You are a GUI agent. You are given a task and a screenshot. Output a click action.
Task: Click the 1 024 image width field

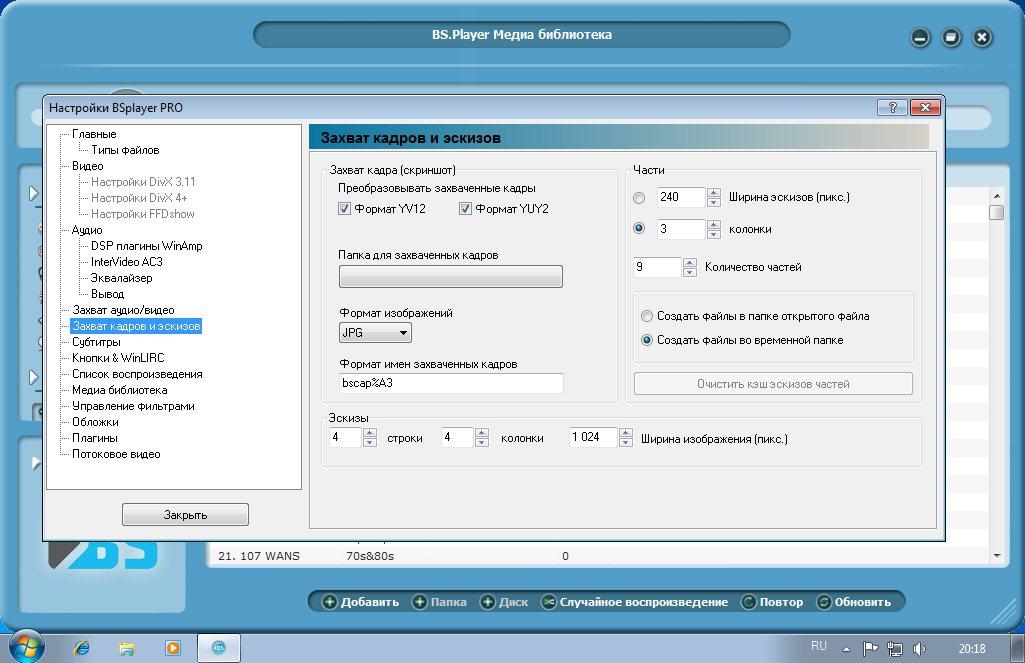point(593,437)
